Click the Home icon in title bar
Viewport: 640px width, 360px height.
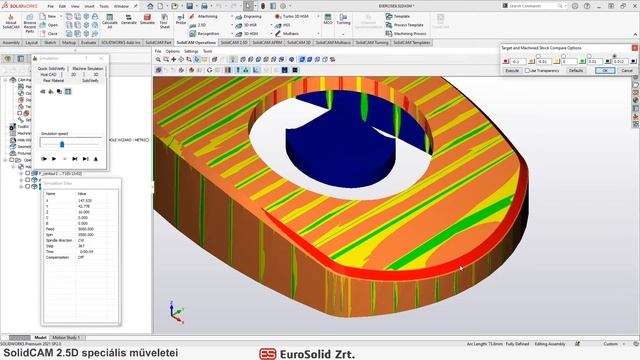pos(150,6)
